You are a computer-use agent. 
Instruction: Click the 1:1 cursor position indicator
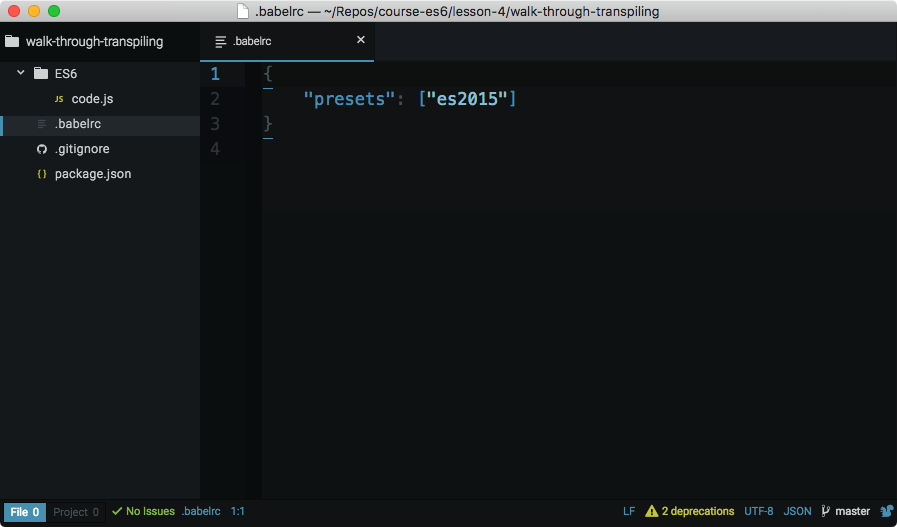[x=238, y=511]
